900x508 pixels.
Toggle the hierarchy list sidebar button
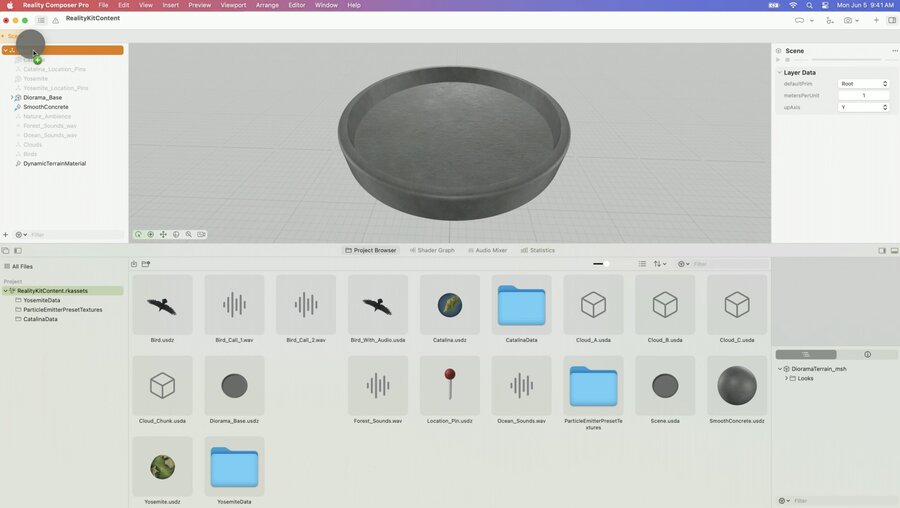[x=41, y=21]
